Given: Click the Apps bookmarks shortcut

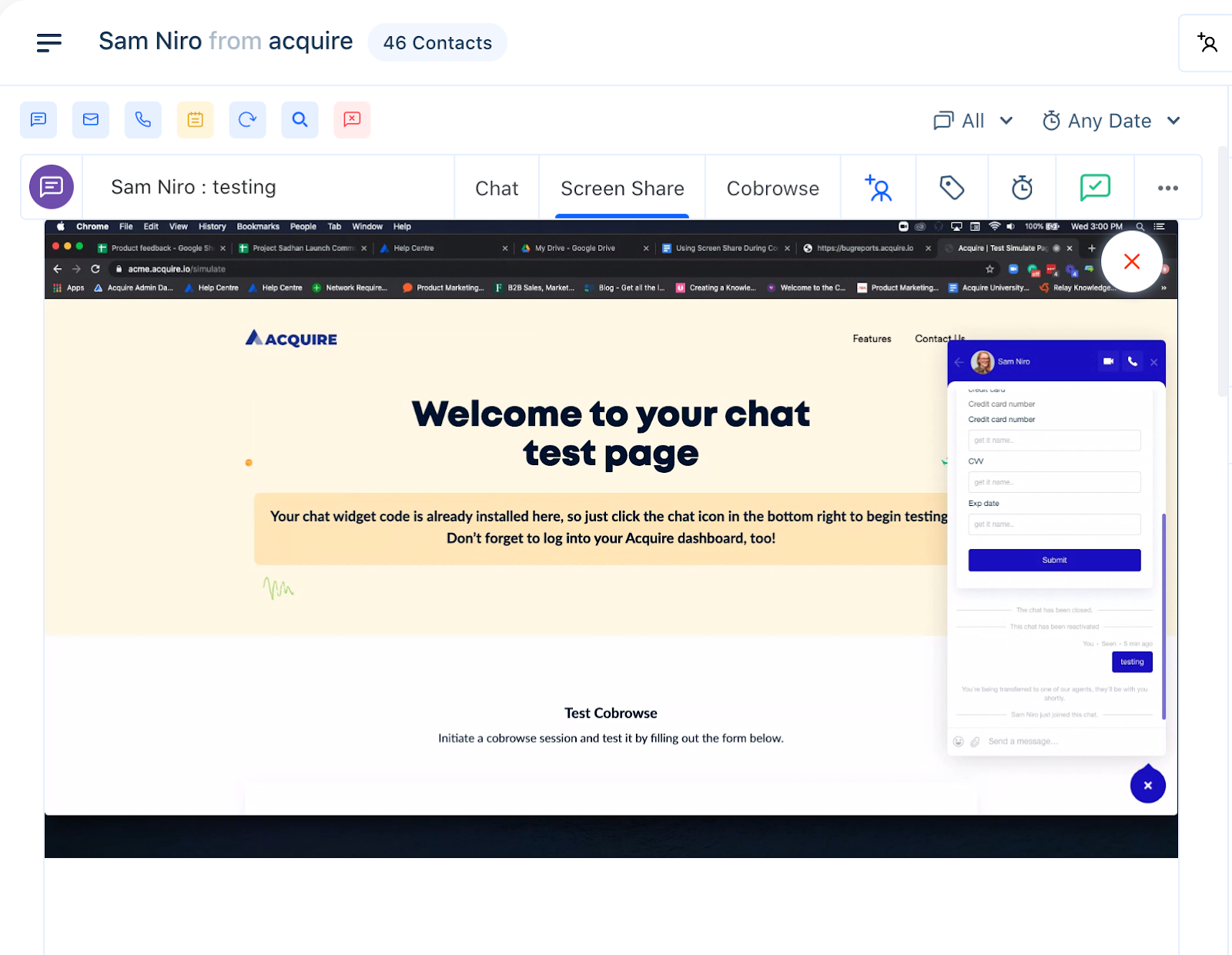Looking at the screenshot, I should pyautogui.click(x=69, y=288).
